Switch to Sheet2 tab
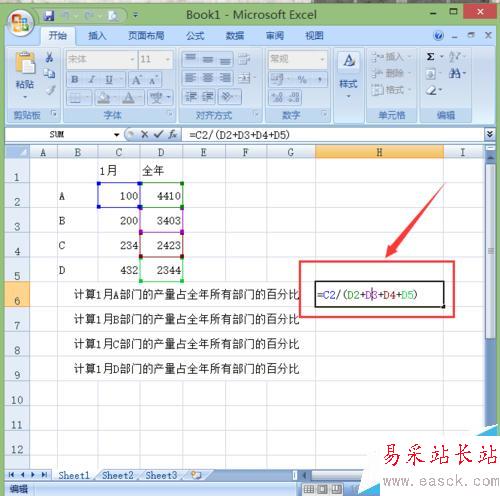Viewport: 500px width, 496px height. pyautogui.click(x=118, y=475)
